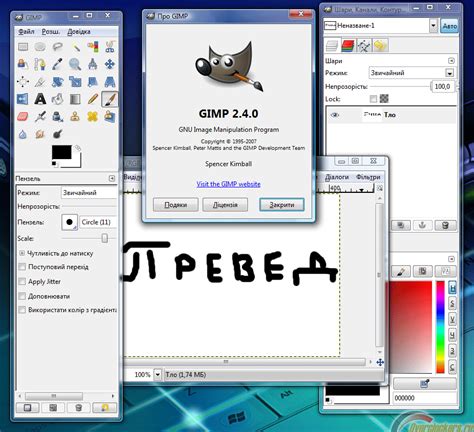Switch to the Undo History tab

[x=380, y=45]
